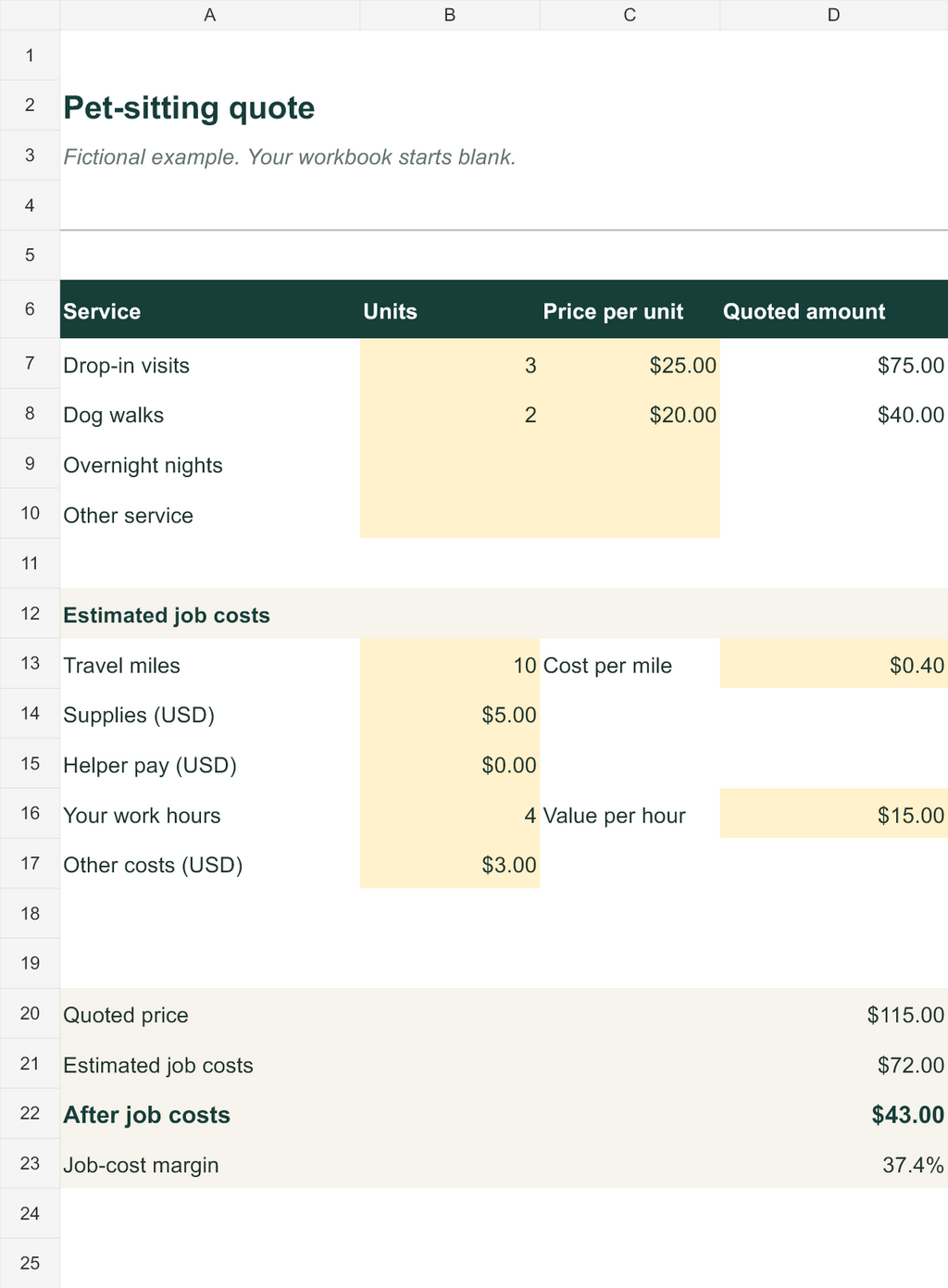948x1288 pixels.
Task: Click empty price cell for Overnight nights
Action: 630,463
